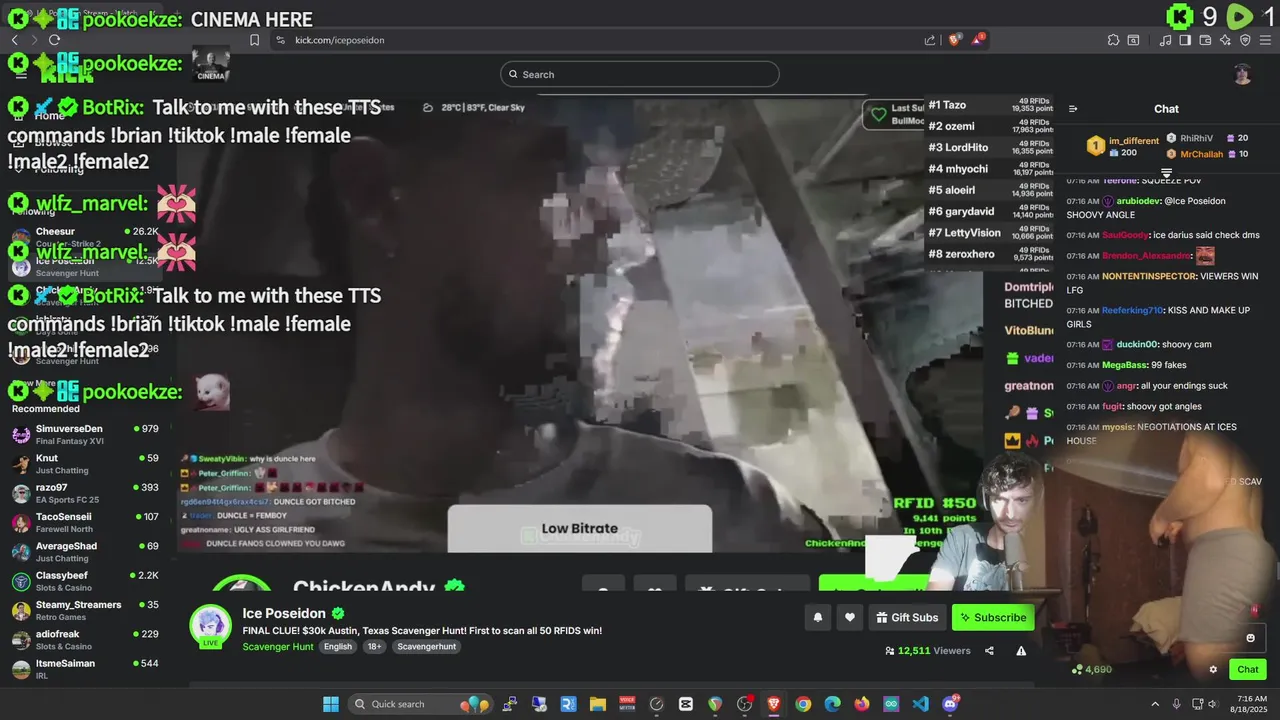
Task: Click the Ice Poseidon live avatar
Action: [211, 627]
